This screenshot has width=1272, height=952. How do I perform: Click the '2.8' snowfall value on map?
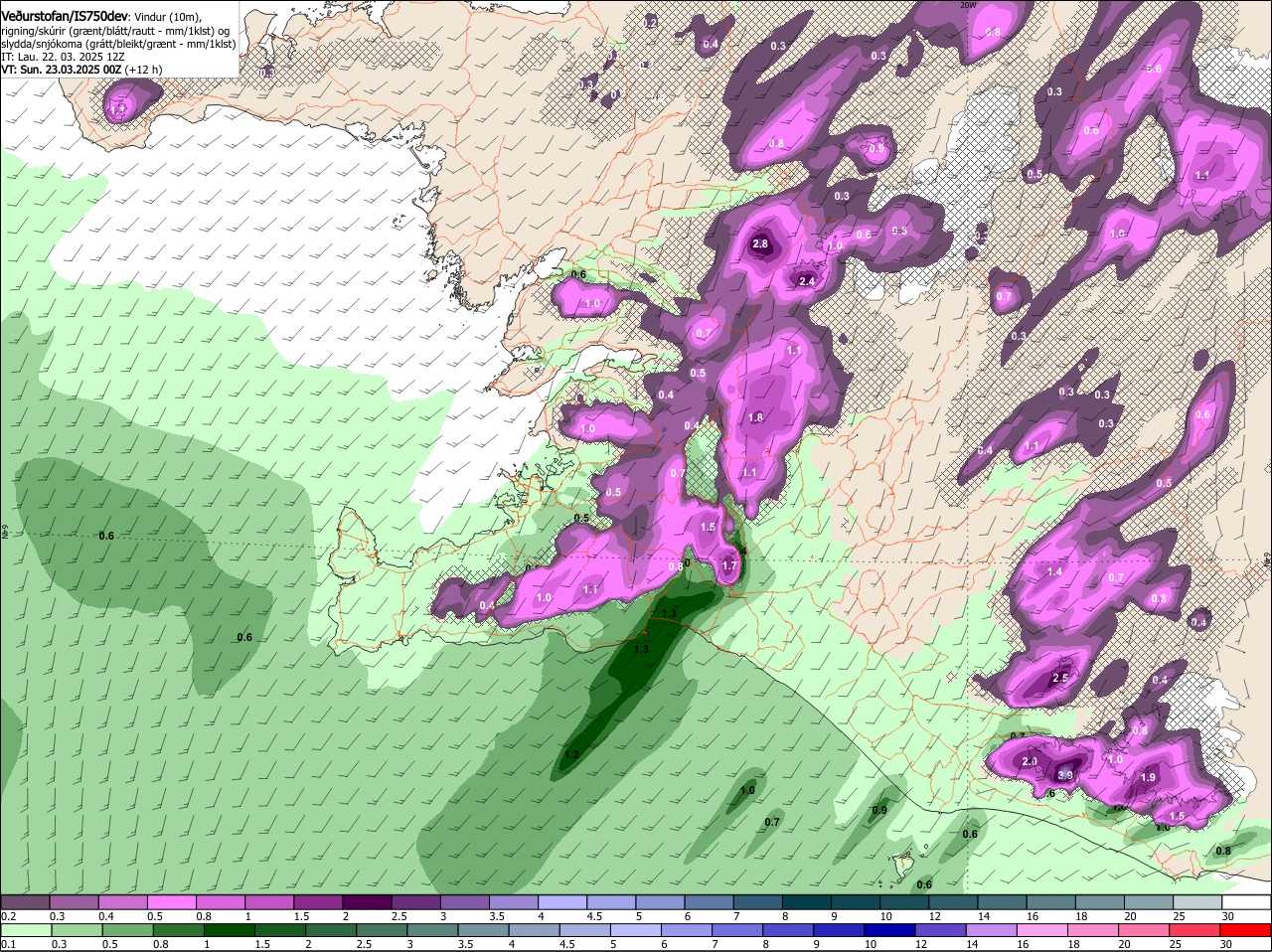[x=761, y=244]
